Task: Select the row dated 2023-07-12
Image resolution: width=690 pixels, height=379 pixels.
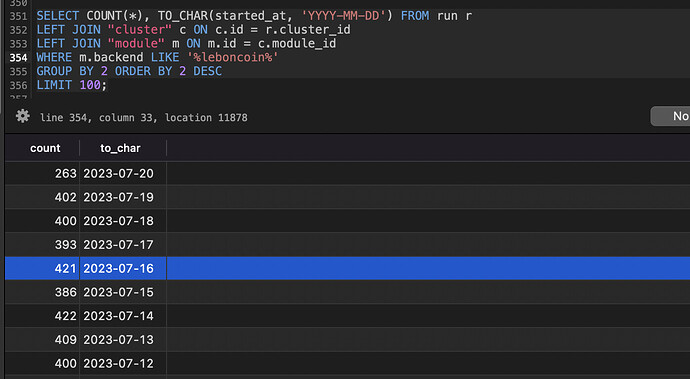Action: (348, 364)
